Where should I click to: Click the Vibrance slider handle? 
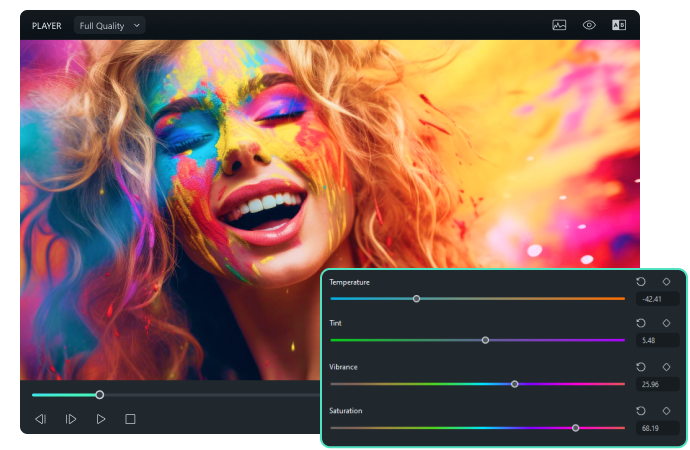point(514,384)
